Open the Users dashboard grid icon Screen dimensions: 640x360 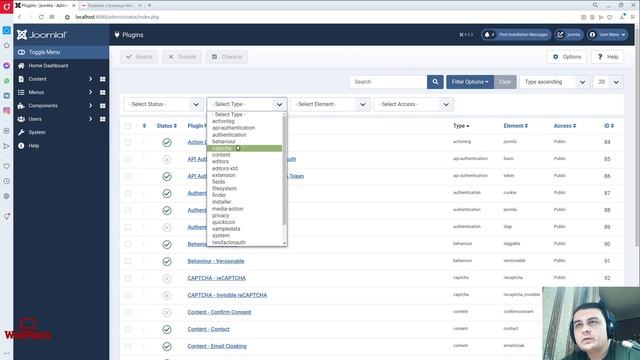coord(102,119)
